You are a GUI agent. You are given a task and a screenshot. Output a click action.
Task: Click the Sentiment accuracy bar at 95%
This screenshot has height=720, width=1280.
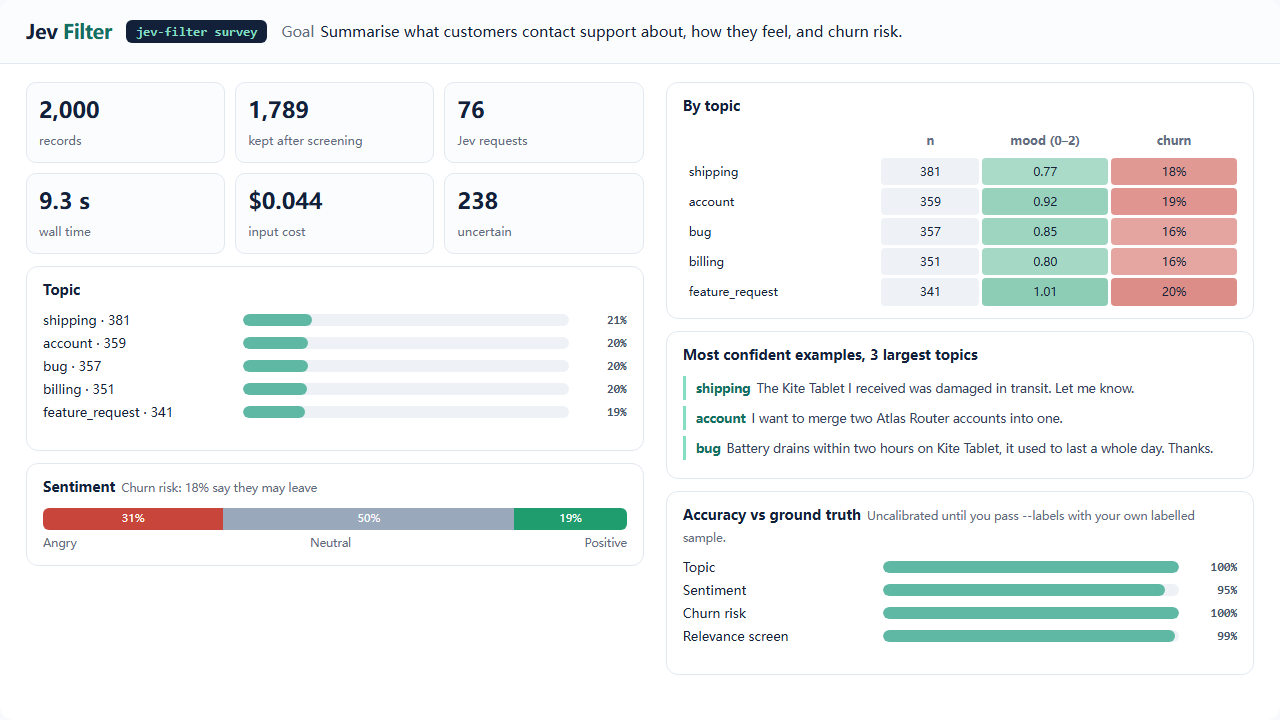point(1031,590)
